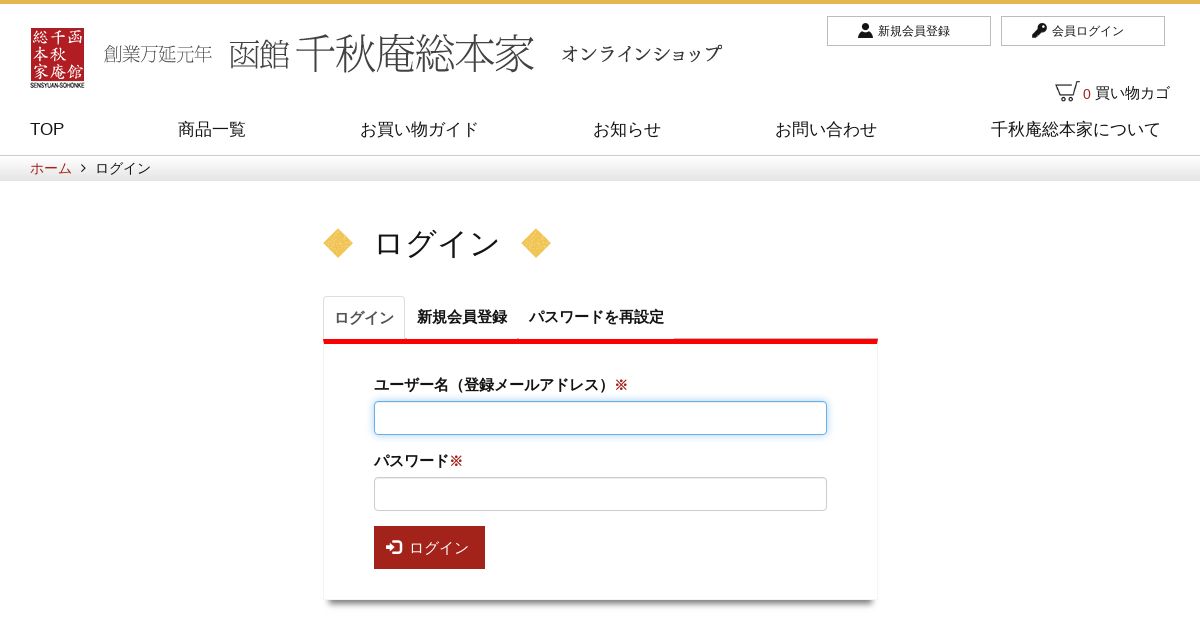The image size is (1200, 630).
Task: Open the shopping cart icon
Action: click(x=1066, y=92)
